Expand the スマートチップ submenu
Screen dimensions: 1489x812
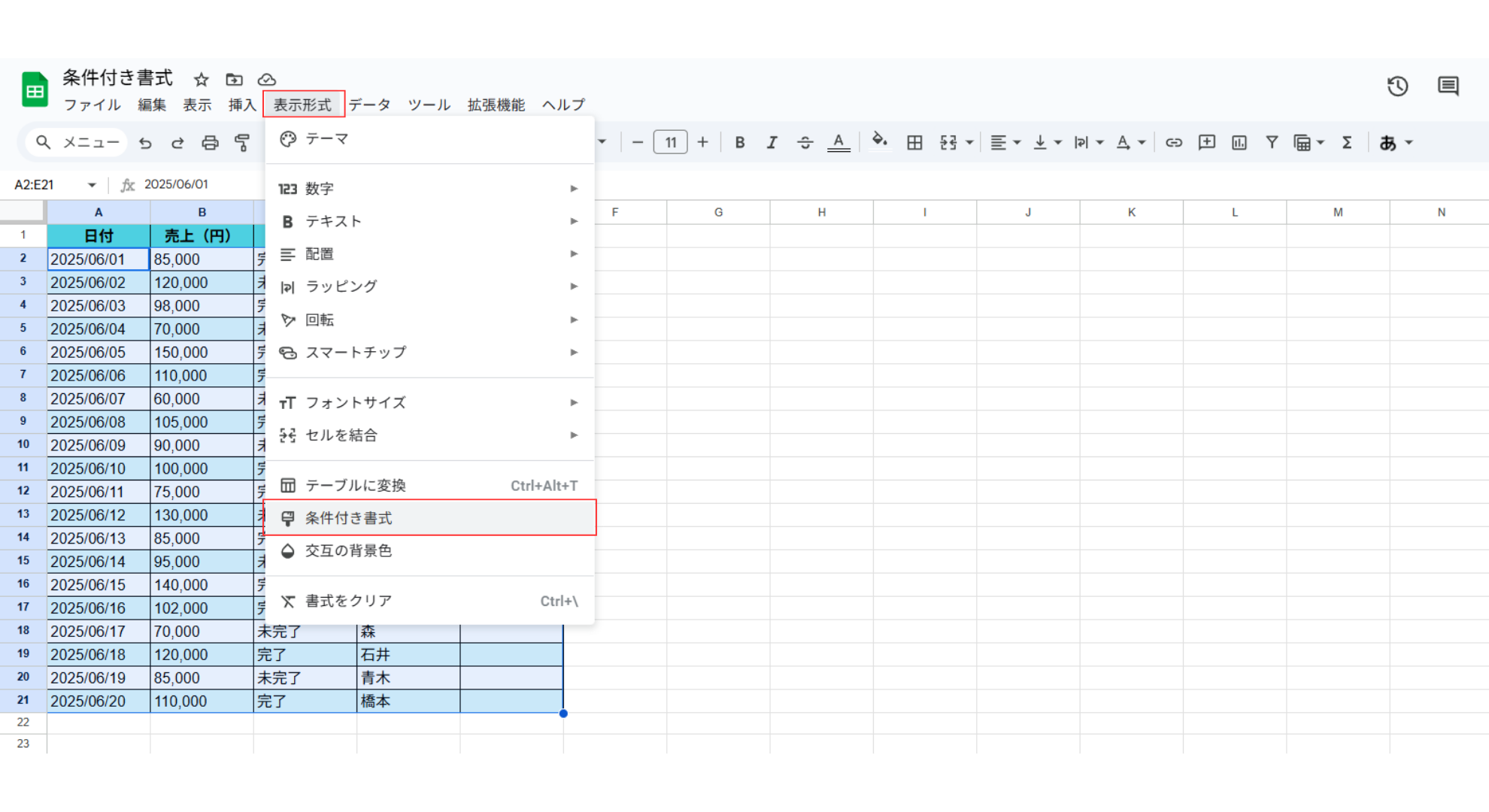coord(429,353)
